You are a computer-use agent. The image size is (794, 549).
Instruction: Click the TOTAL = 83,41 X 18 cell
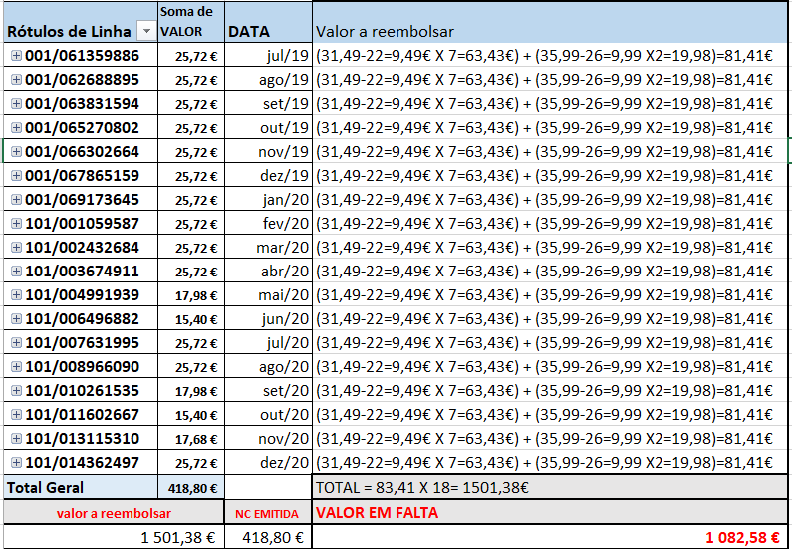click(x=550, y=488)
